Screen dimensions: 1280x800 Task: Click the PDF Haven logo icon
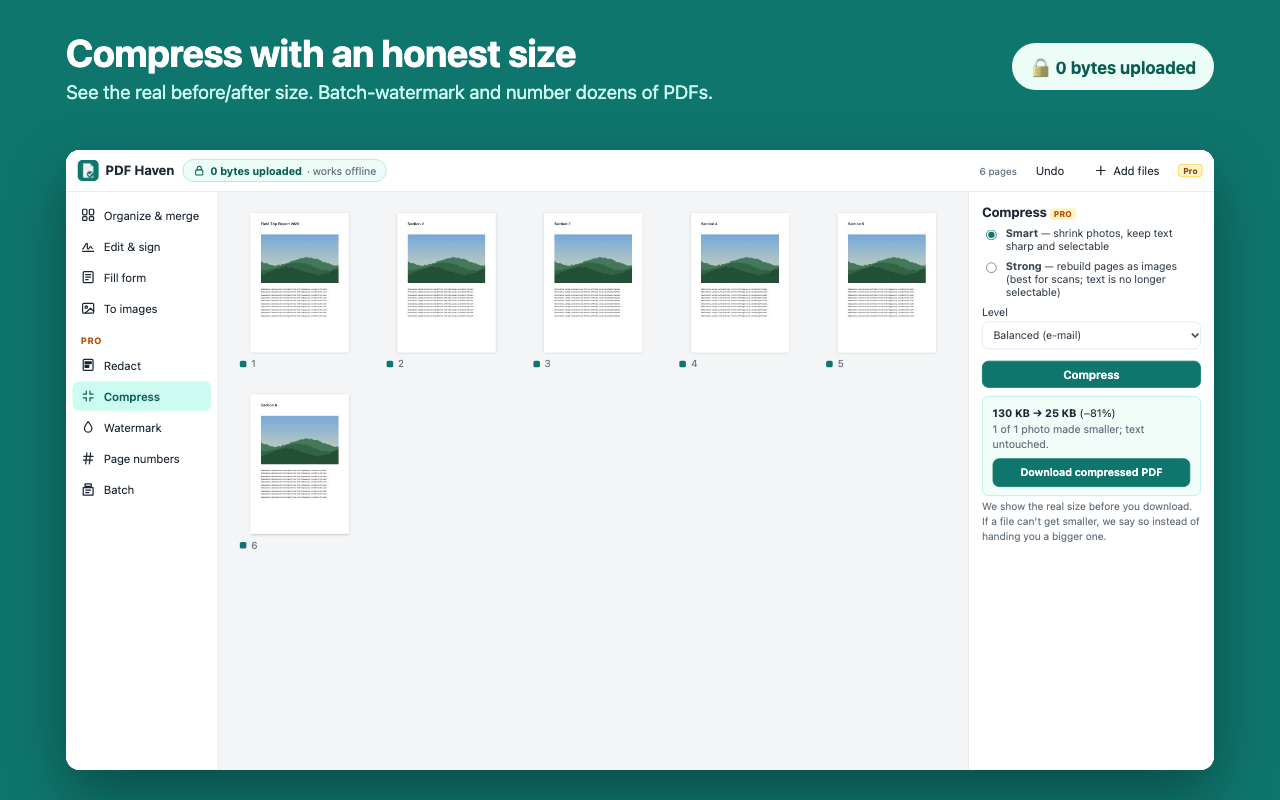click(88, 171)
